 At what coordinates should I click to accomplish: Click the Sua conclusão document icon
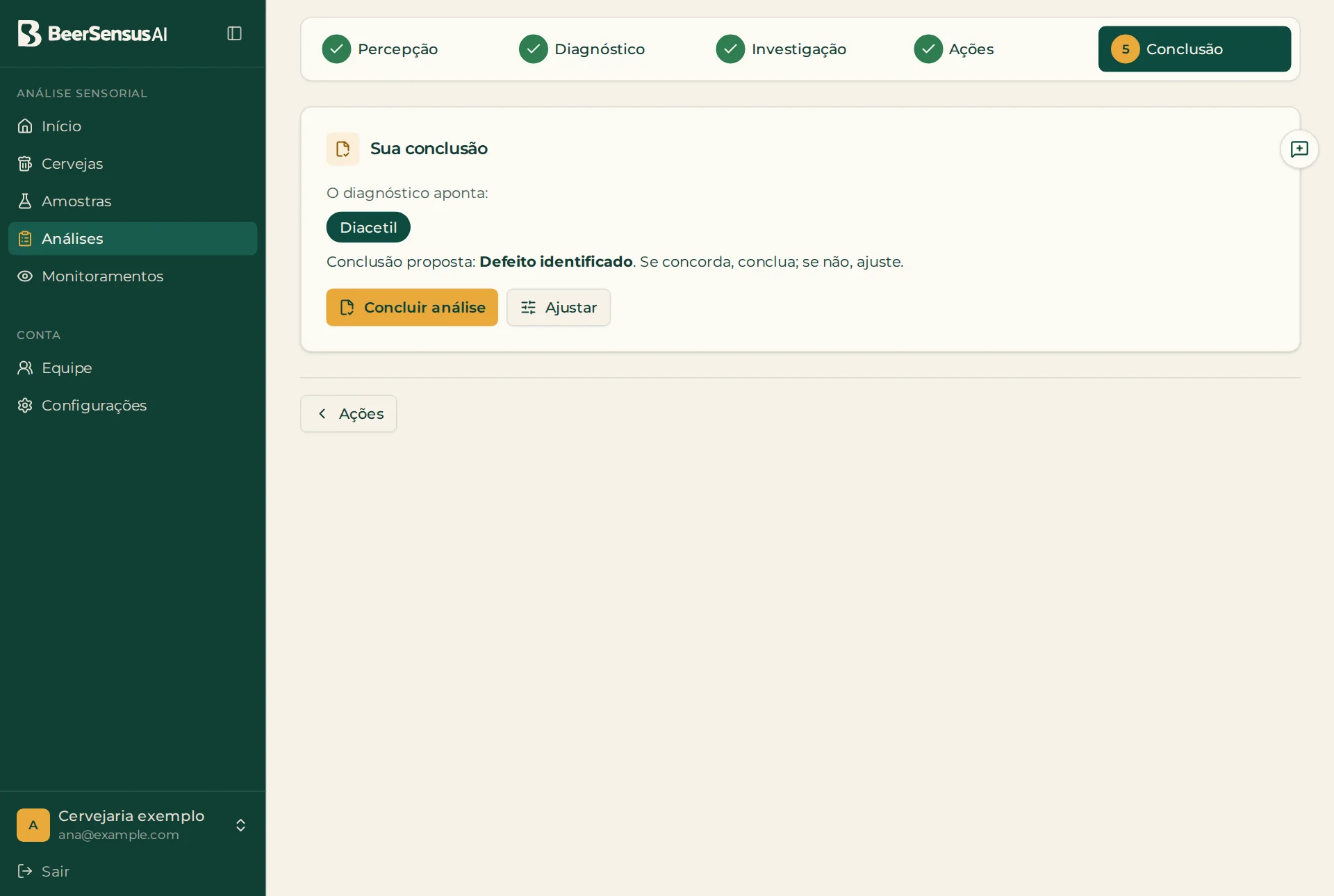[x=343, y=149]
